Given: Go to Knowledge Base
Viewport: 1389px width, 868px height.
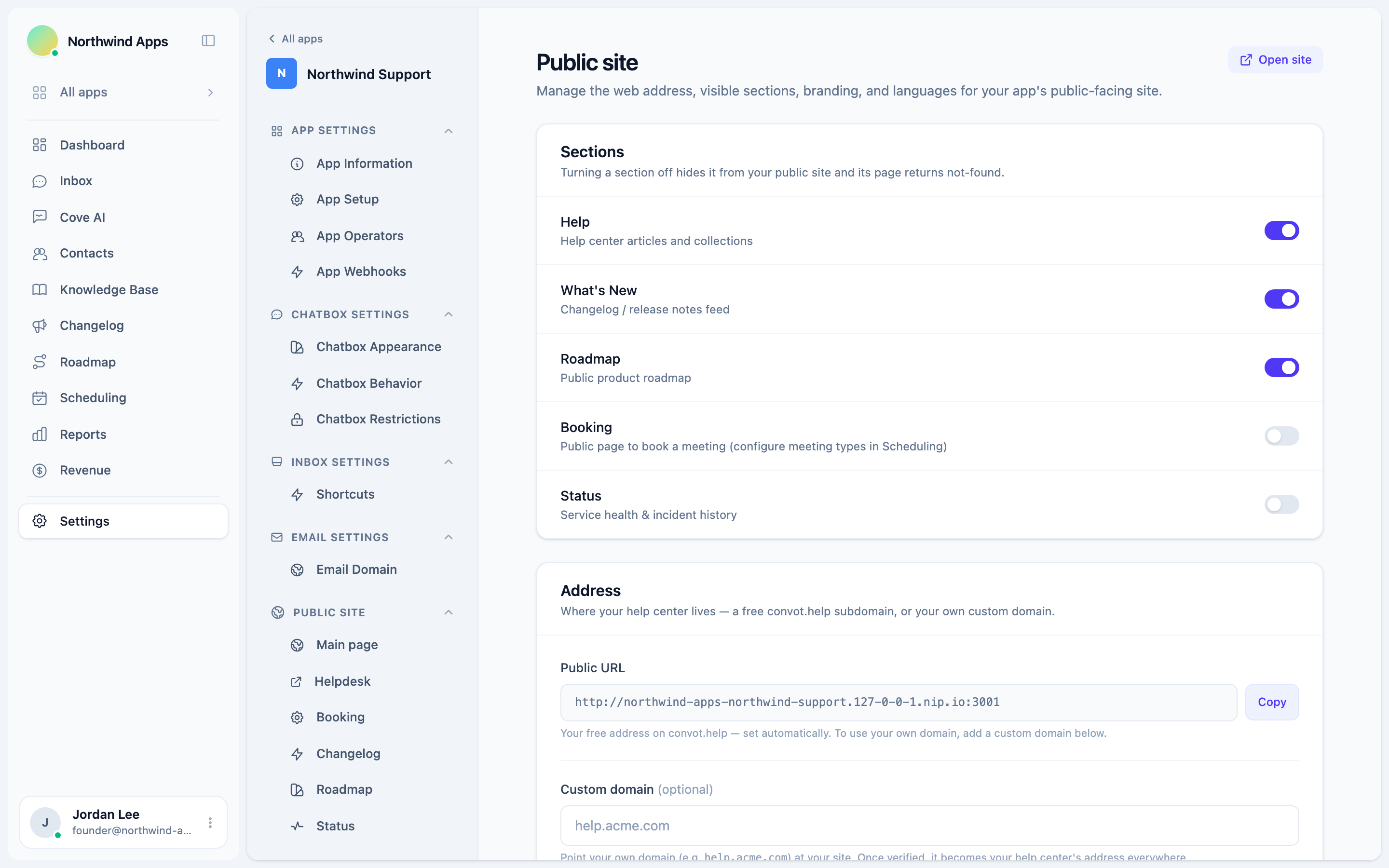Looking at the screenshot, I should 123,289.
